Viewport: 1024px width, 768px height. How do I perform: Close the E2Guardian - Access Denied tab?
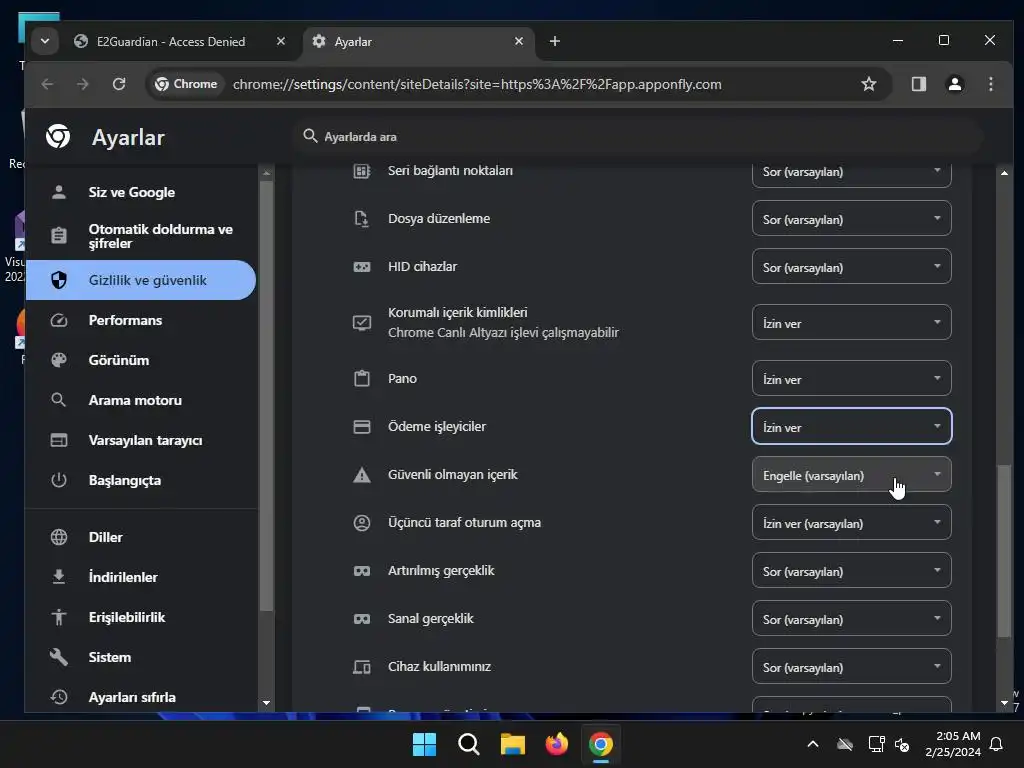point(281,41)
